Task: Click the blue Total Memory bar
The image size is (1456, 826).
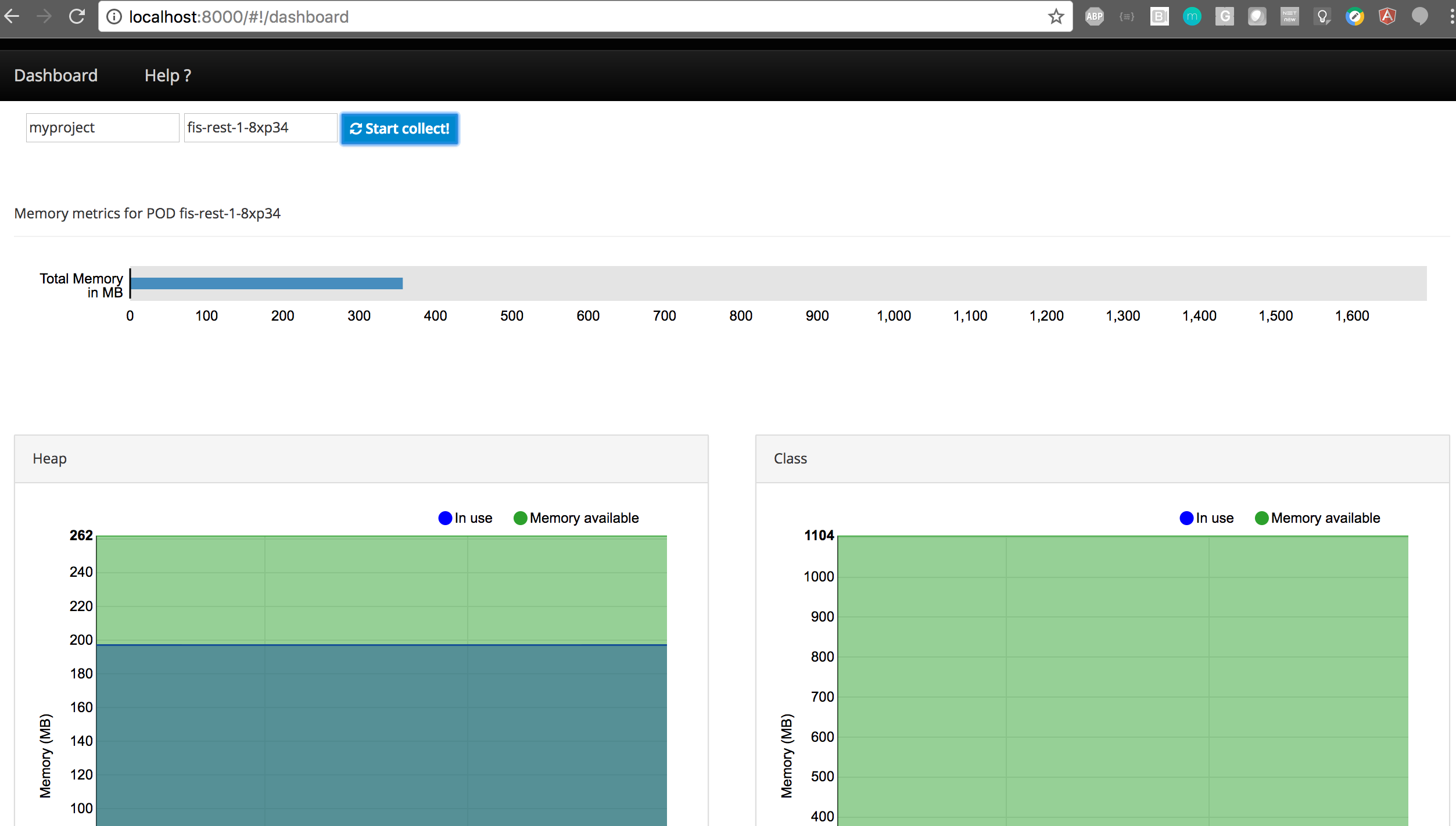Action: coord(267,283)
